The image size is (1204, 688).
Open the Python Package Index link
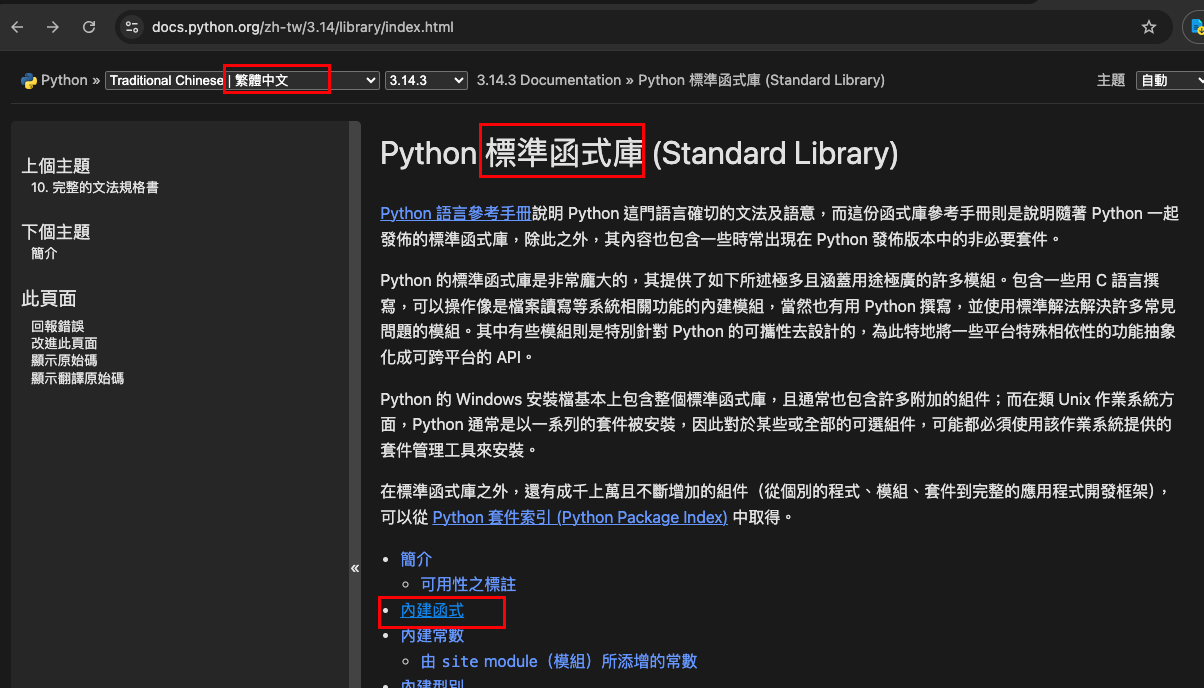point(579,517)
